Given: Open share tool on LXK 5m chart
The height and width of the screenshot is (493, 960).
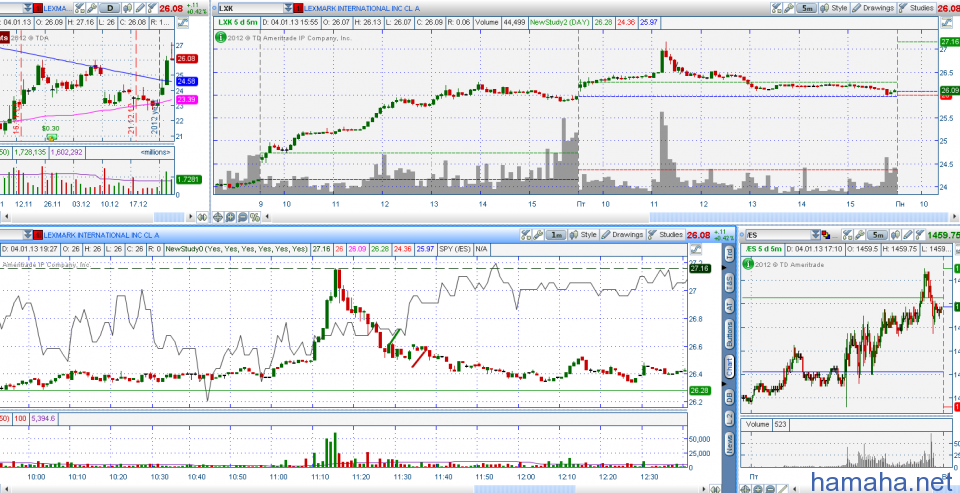Looking at the screenshot, I should coord(776,8).
